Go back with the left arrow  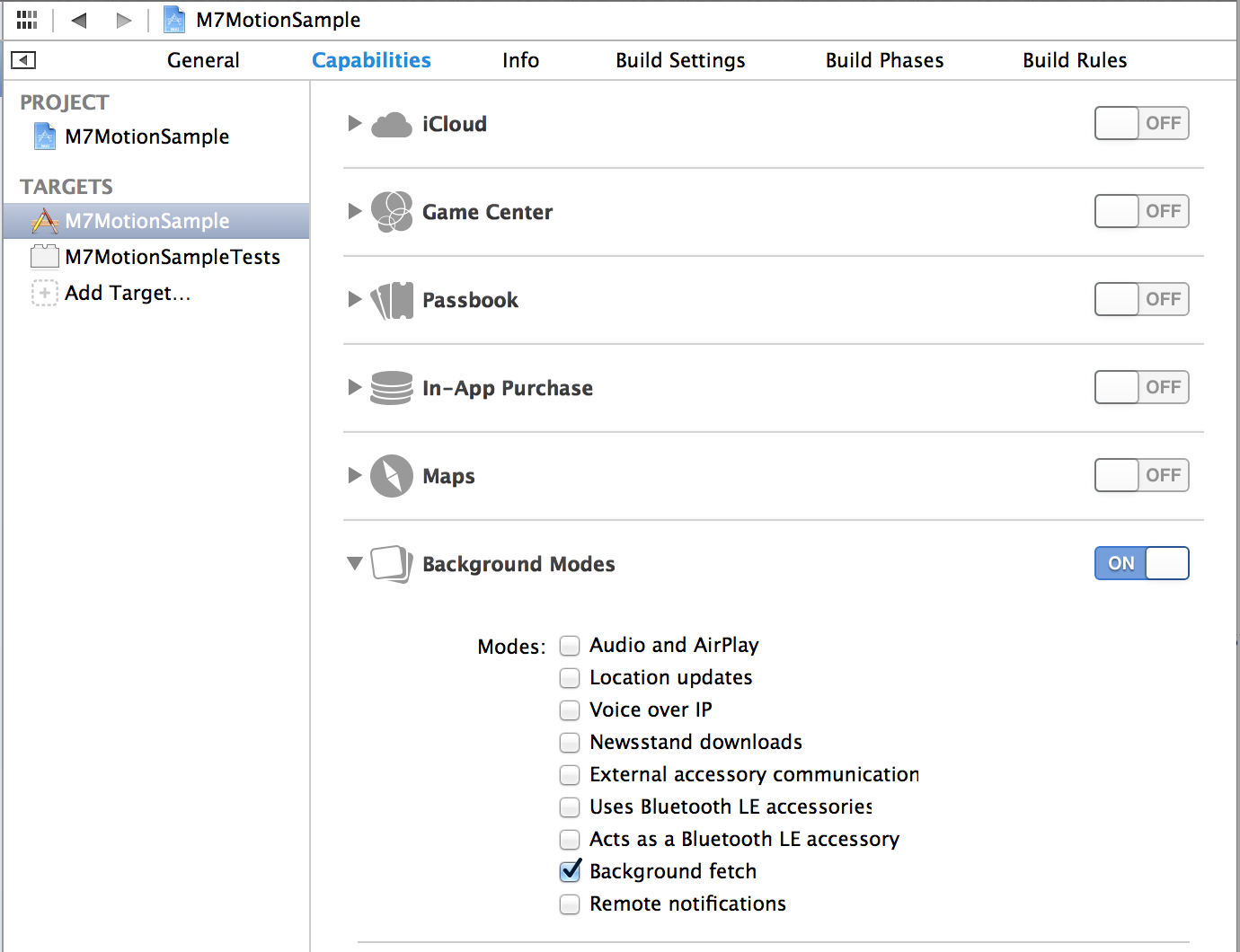[x=79, y=20]
